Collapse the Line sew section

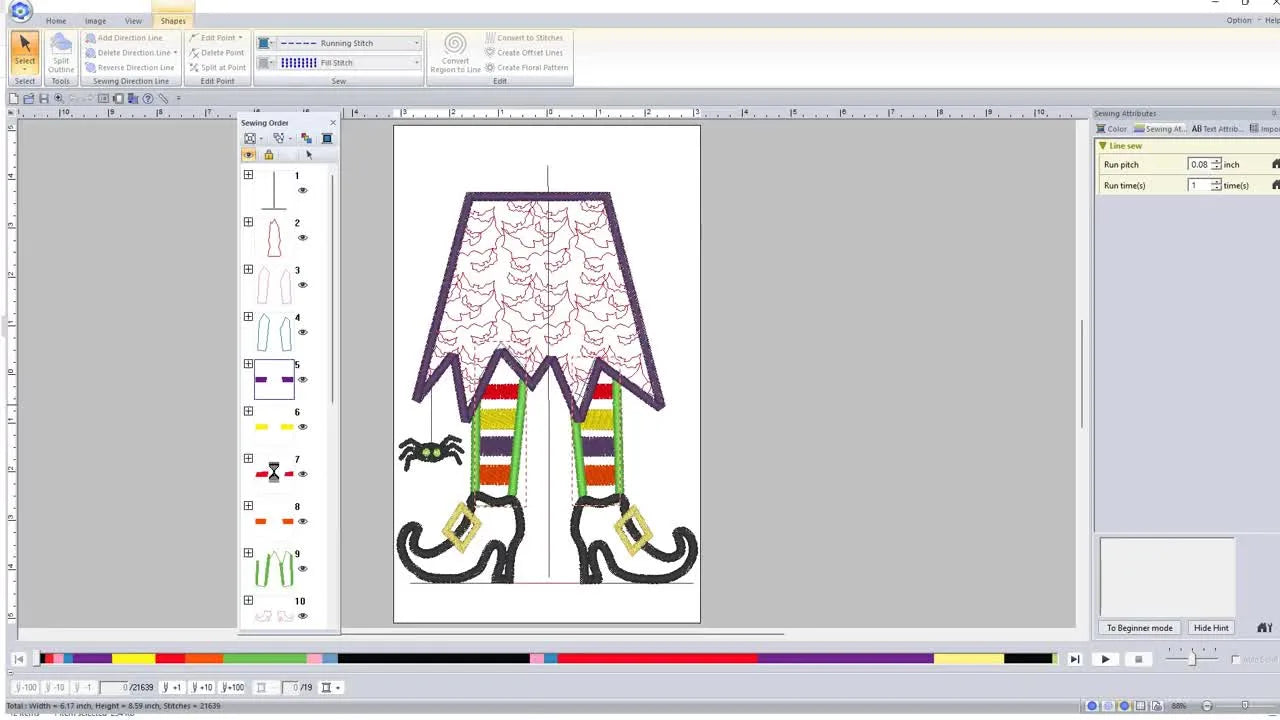[1102, 145]
